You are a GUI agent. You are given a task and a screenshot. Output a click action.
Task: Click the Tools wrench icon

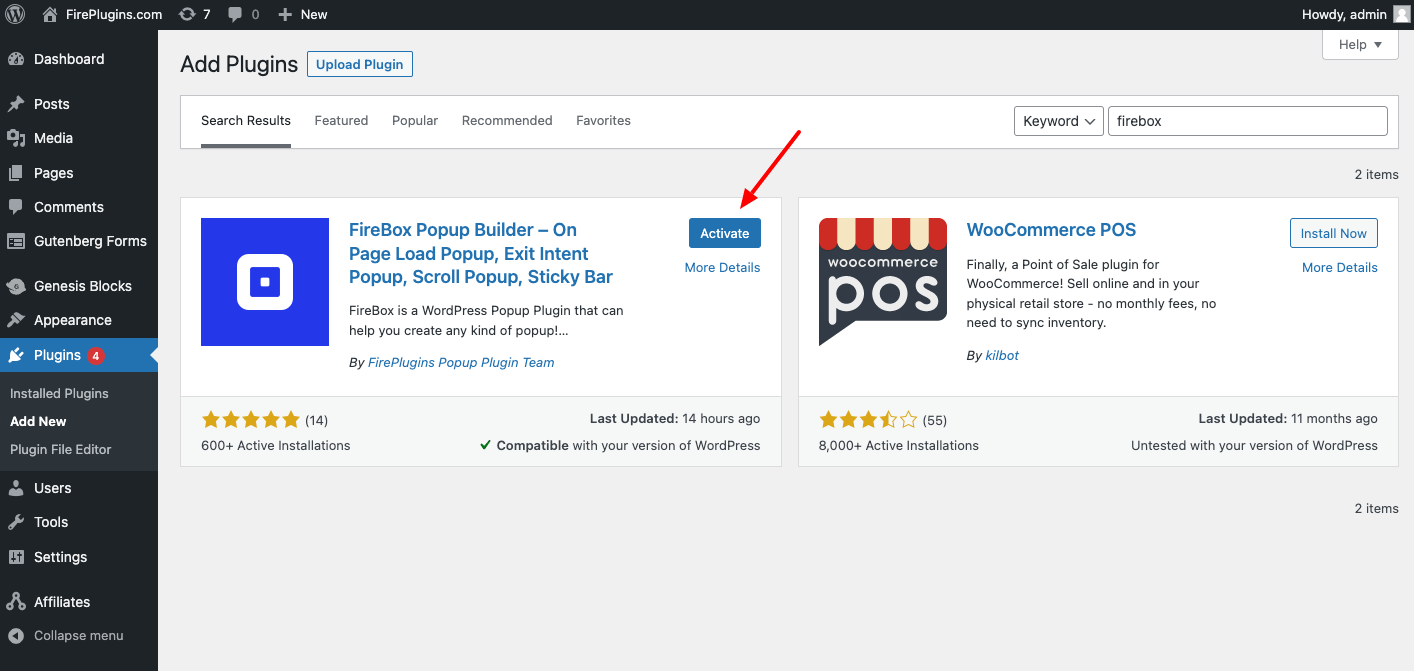point(16,522)
